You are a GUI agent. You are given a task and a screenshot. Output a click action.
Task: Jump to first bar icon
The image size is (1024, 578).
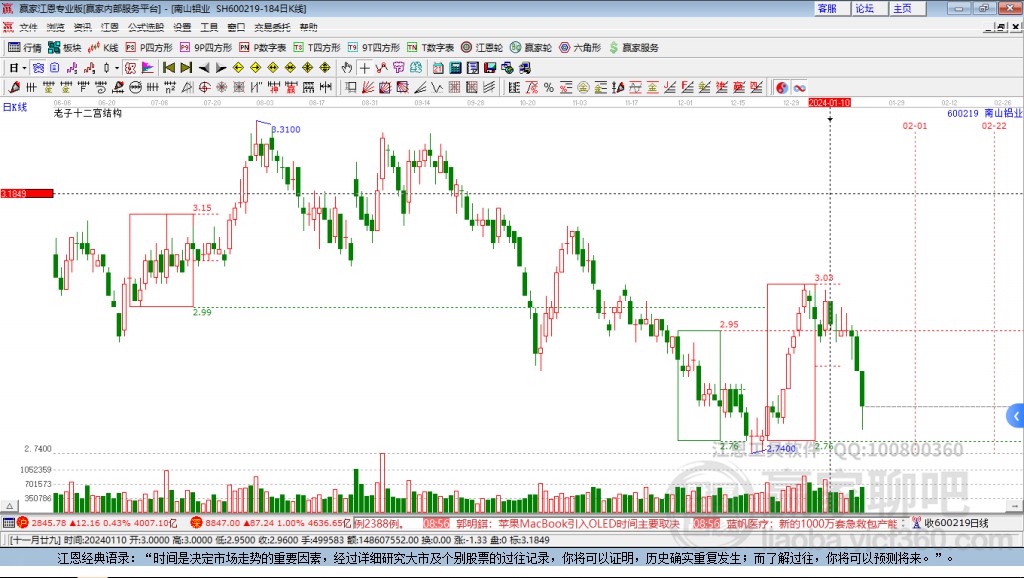click(x=168, y=68)
